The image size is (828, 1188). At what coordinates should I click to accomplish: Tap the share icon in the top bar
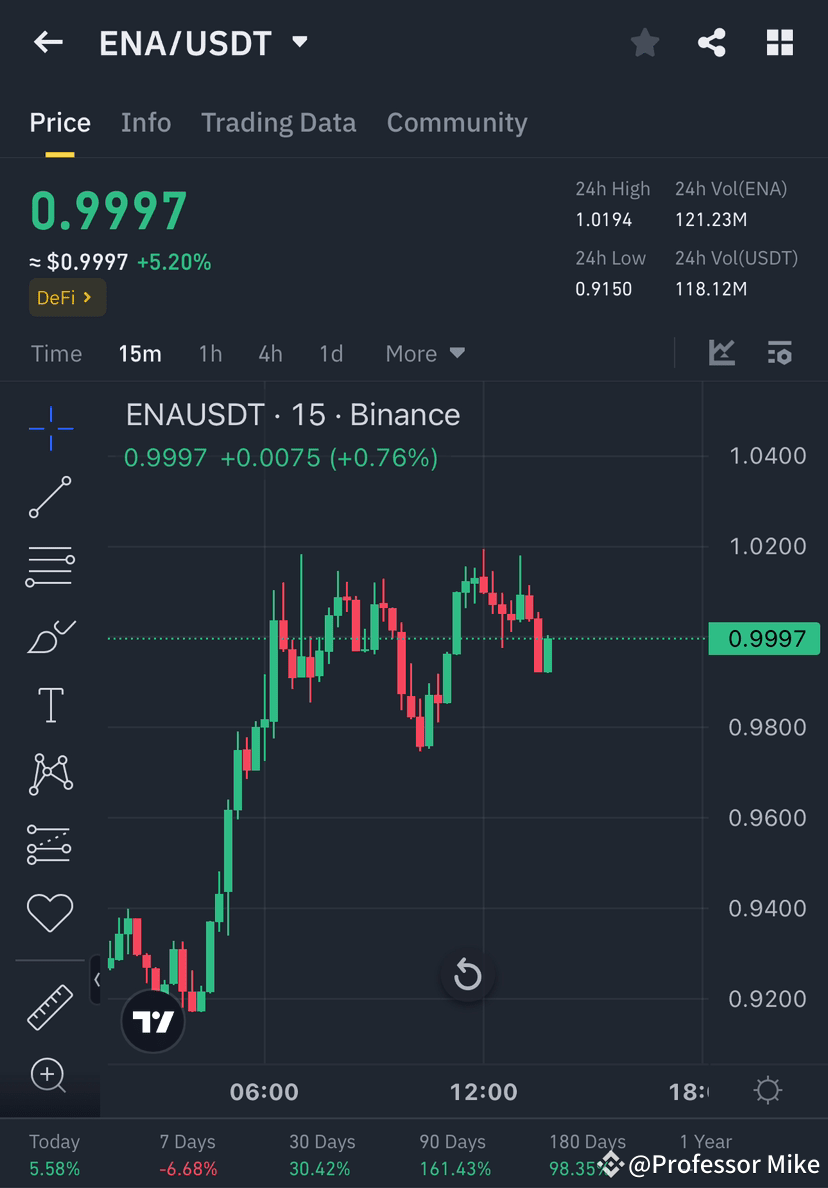point(712,42)
